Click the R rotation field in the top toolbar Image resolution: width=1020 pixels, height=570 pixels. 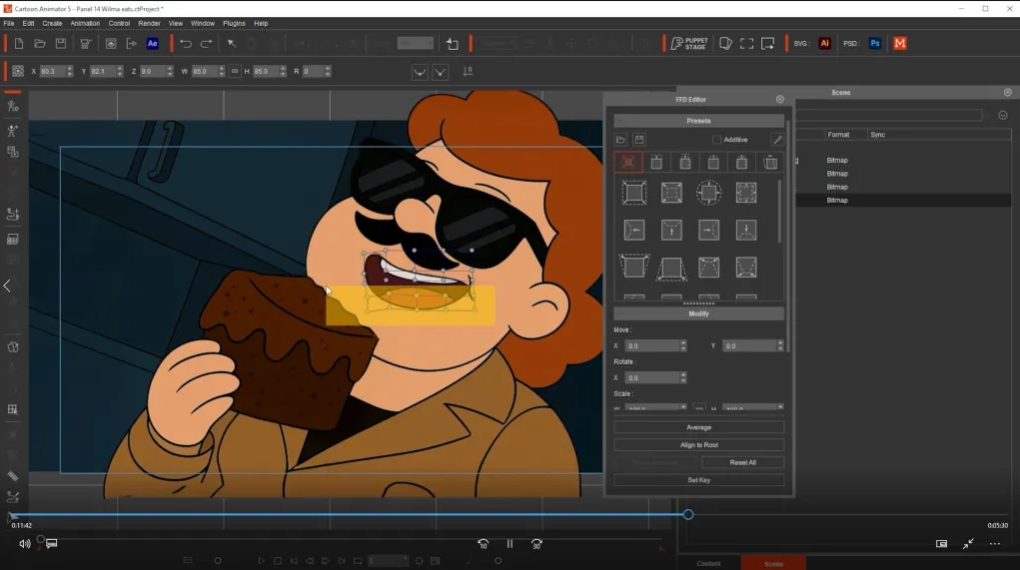tap(313, 71)
